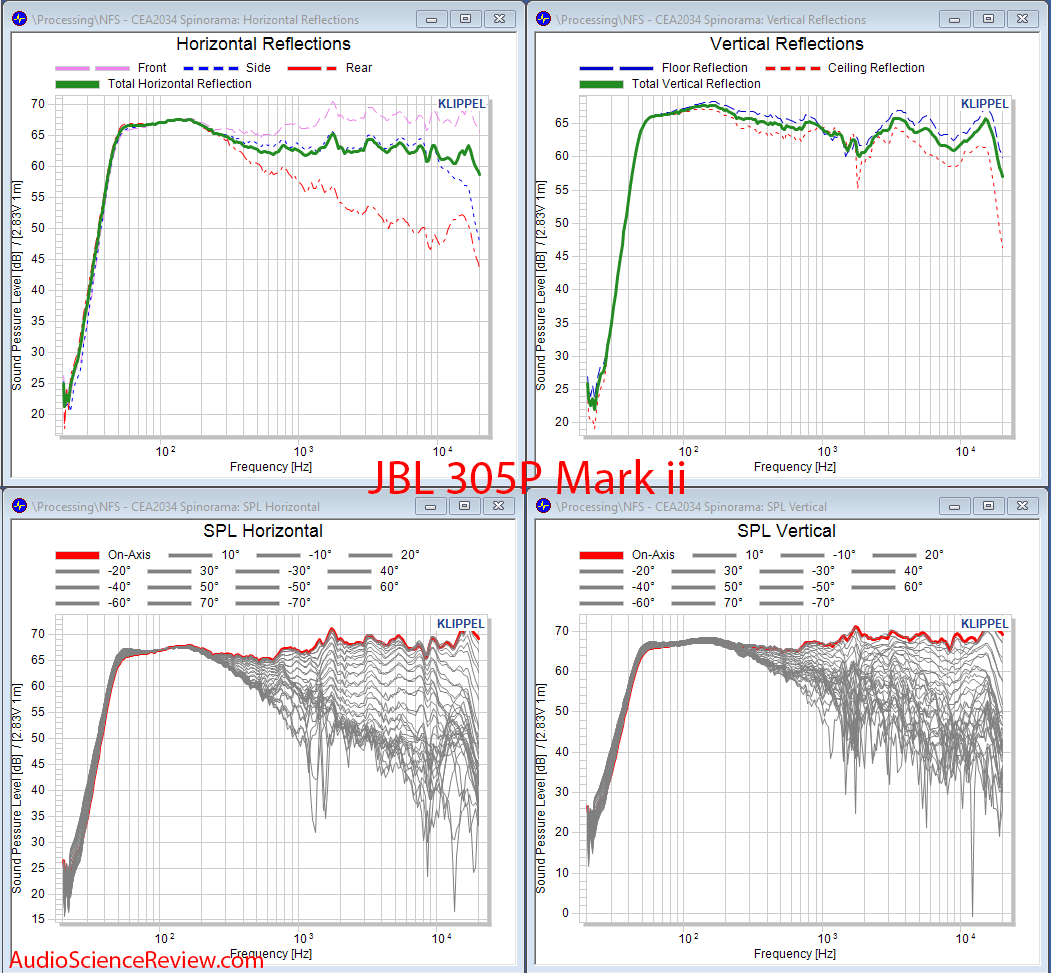This screenshot has height=973, width=1051.
Task: Click the 10° legend label in SPL Horizontal window
Action: click(231, 555)
